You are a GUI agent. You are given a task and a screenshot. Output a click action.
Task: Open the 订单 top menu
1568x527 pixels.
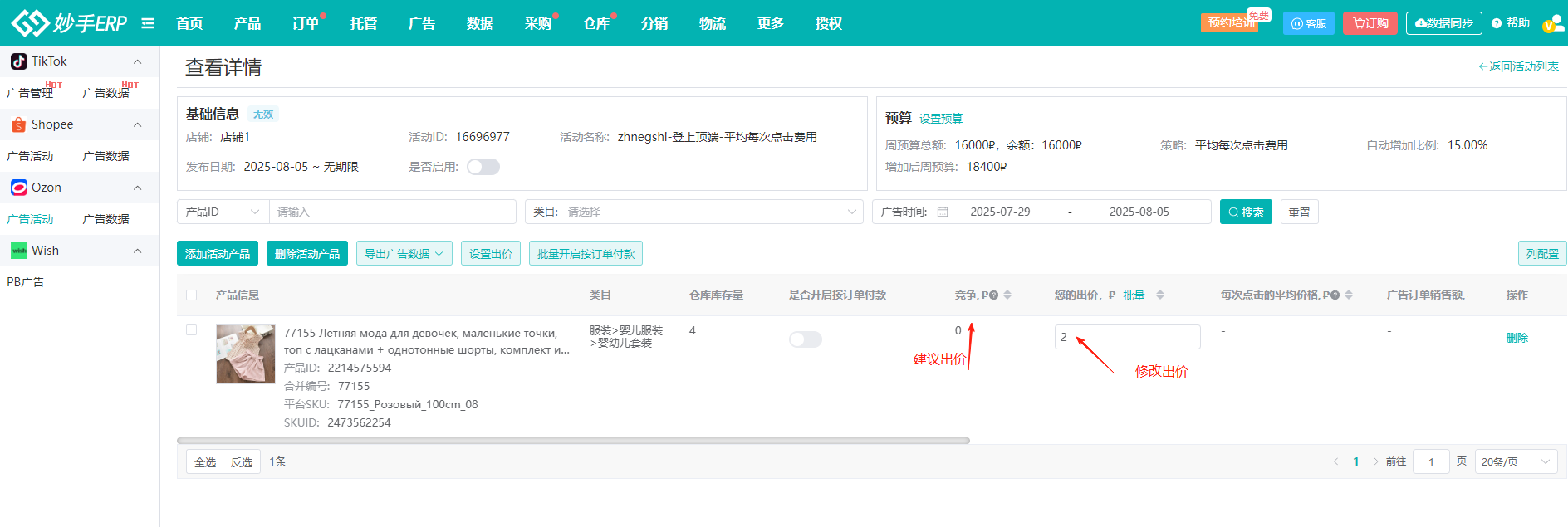click(x=306, y=23)
